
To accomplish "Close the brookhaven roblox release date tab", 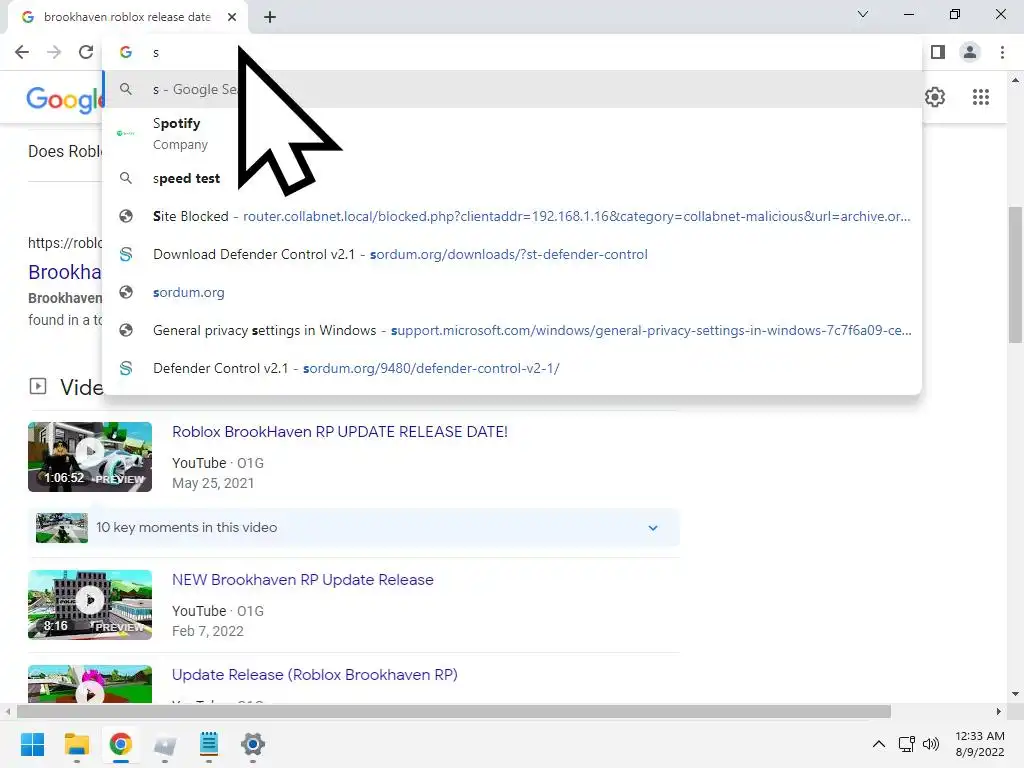I will click(x=232, y=18).
